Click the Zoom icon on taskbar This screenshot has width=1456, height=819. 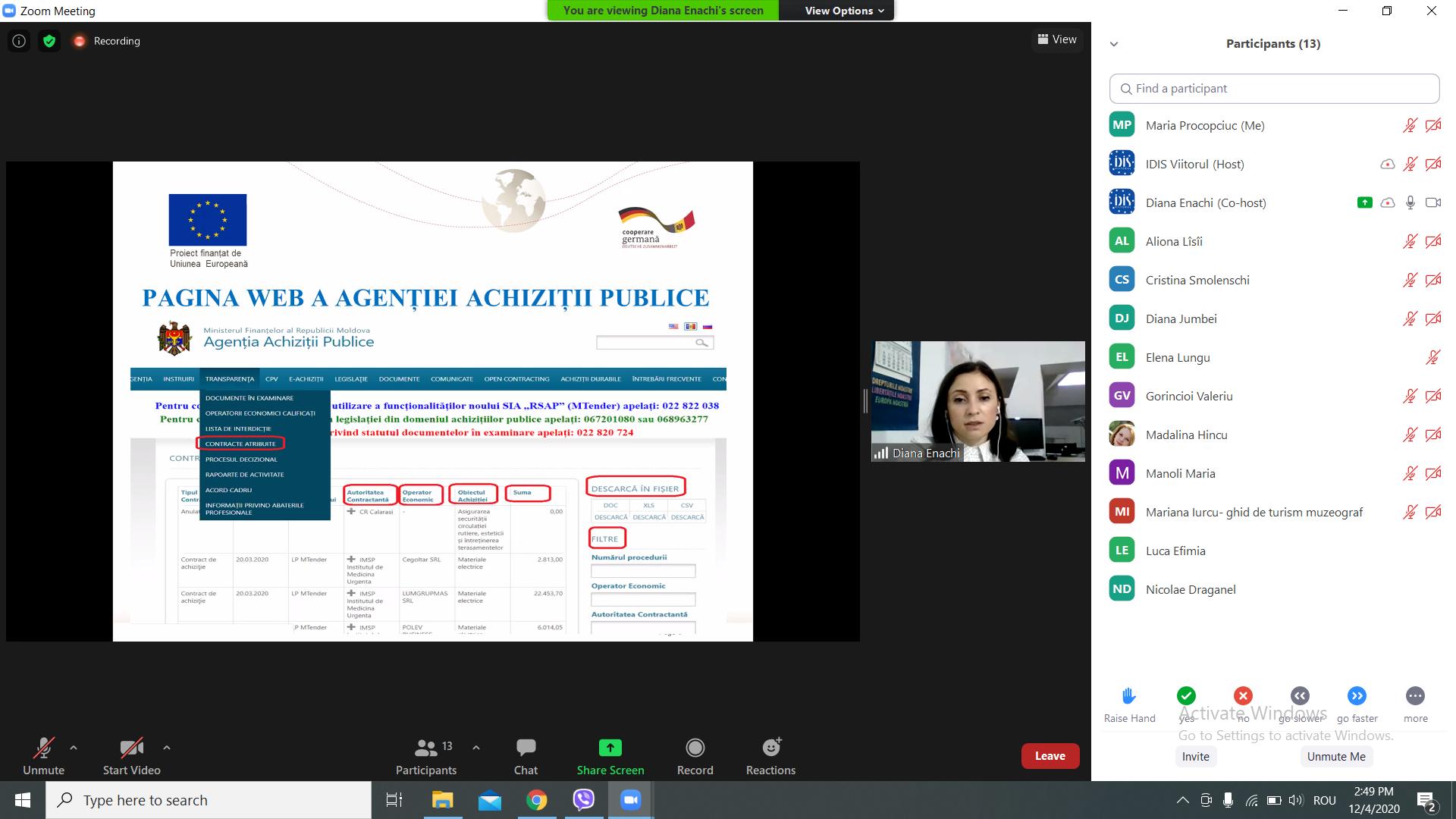pyautogui.click(x=631, y=800)
